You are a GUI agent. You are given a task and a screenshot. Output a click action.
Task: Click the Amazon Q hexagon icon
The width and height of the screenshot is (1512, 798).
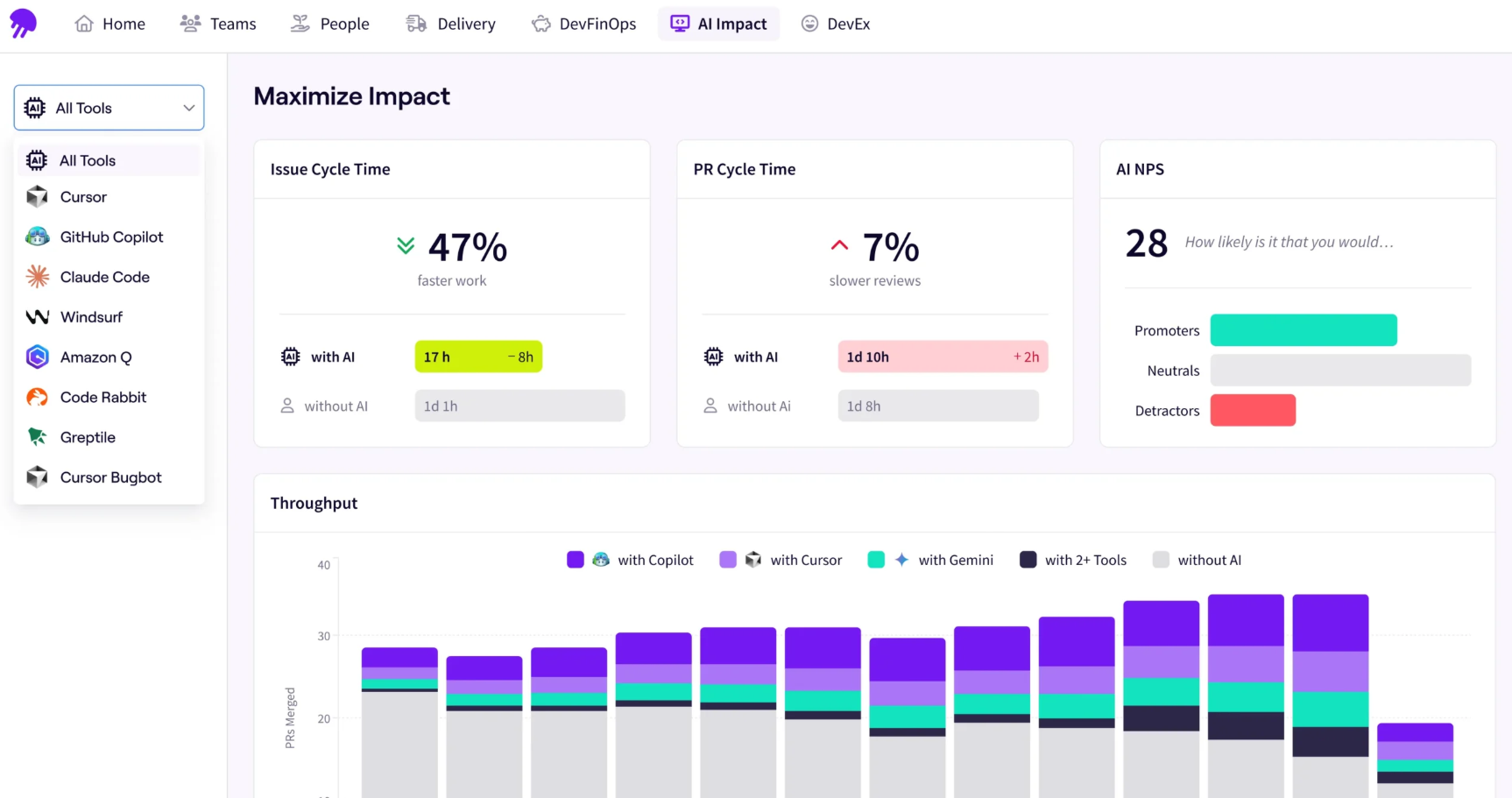point(38,357)
